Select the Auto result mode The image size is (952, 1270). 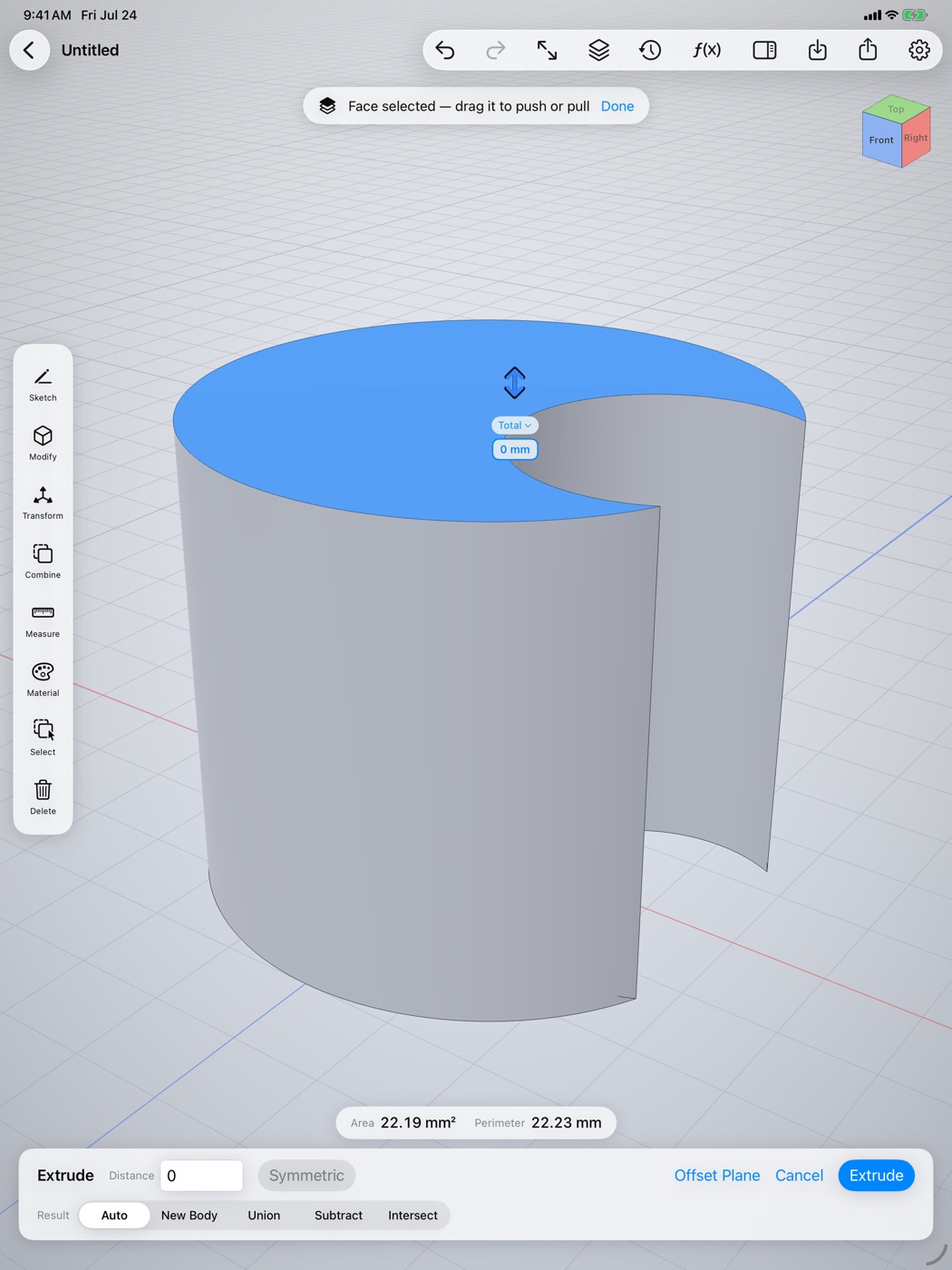[114, 1216]
